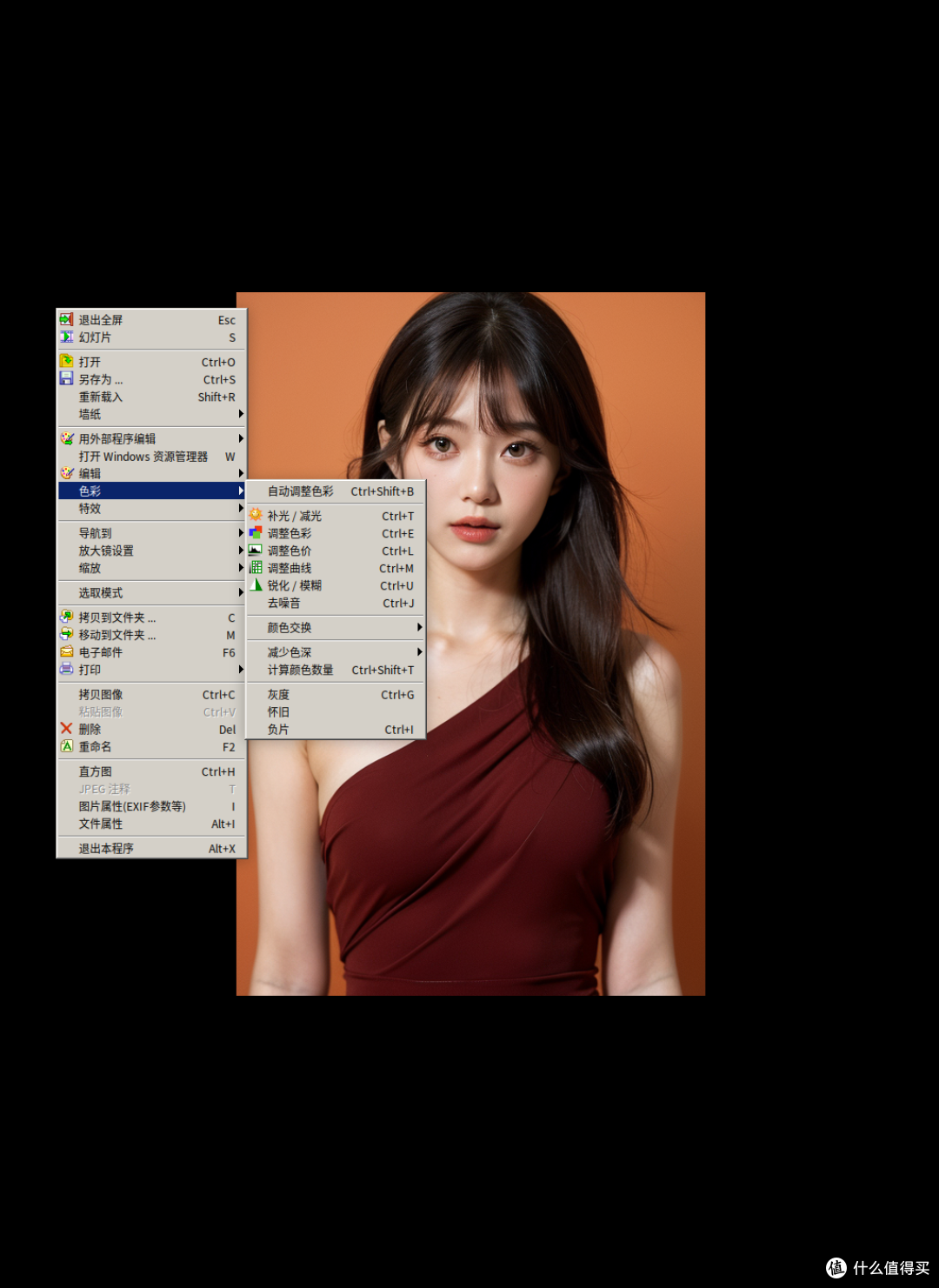Expand the 放大镜设置 submenu arrow
This screenshot has height=1288, width=939.
[x=241, y=551]
